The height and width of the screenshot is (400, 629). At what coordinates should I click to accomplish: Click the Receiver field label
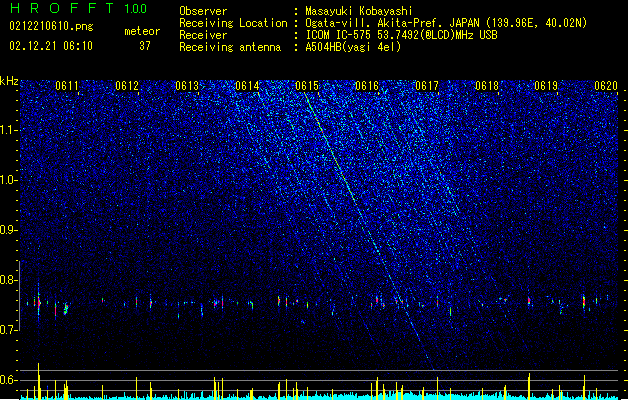pos(203,35)
